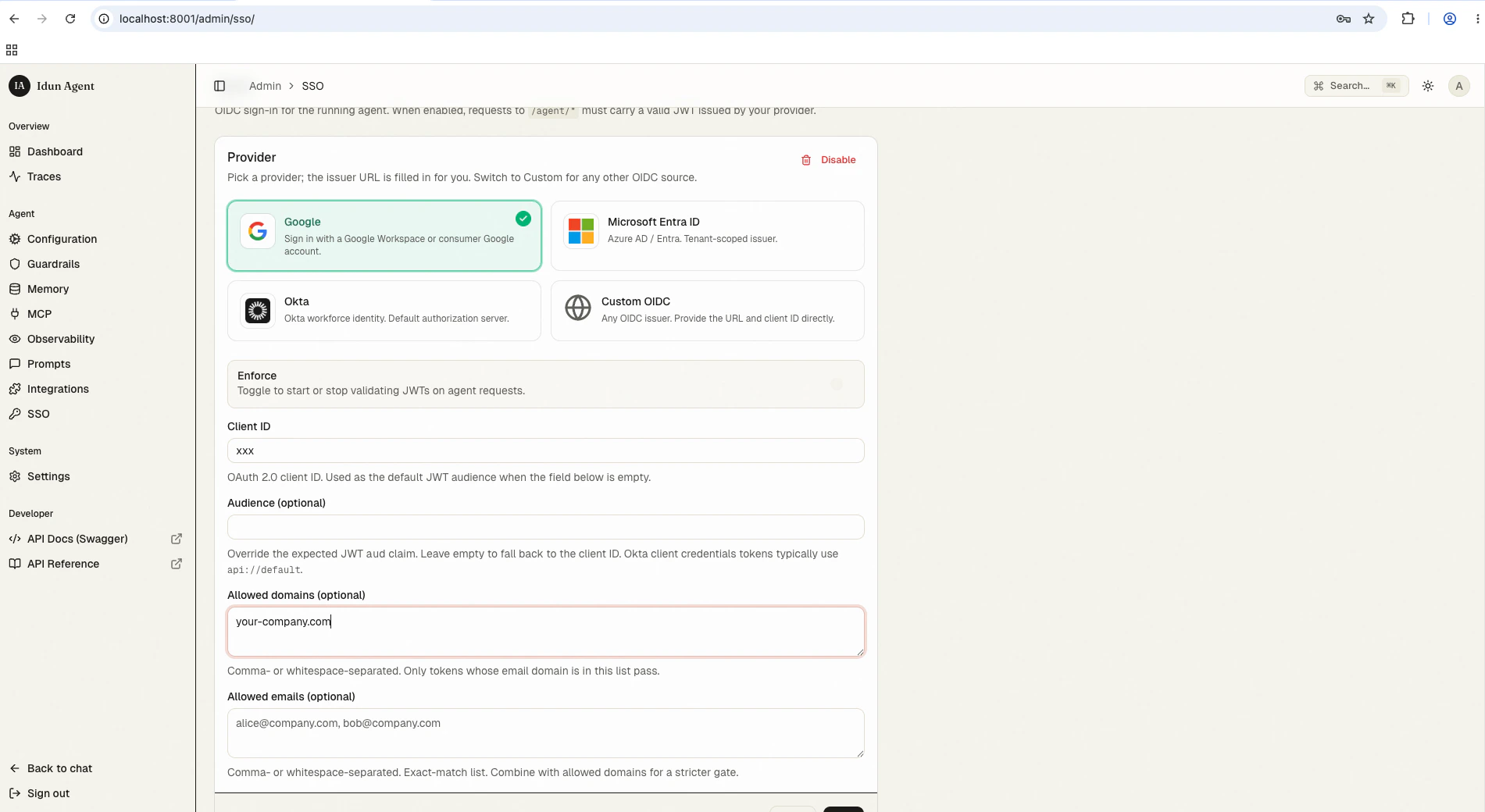Click the Google provider logo
The width and height of the screenshot is (1485, 812).
click(x=258, y=231)
